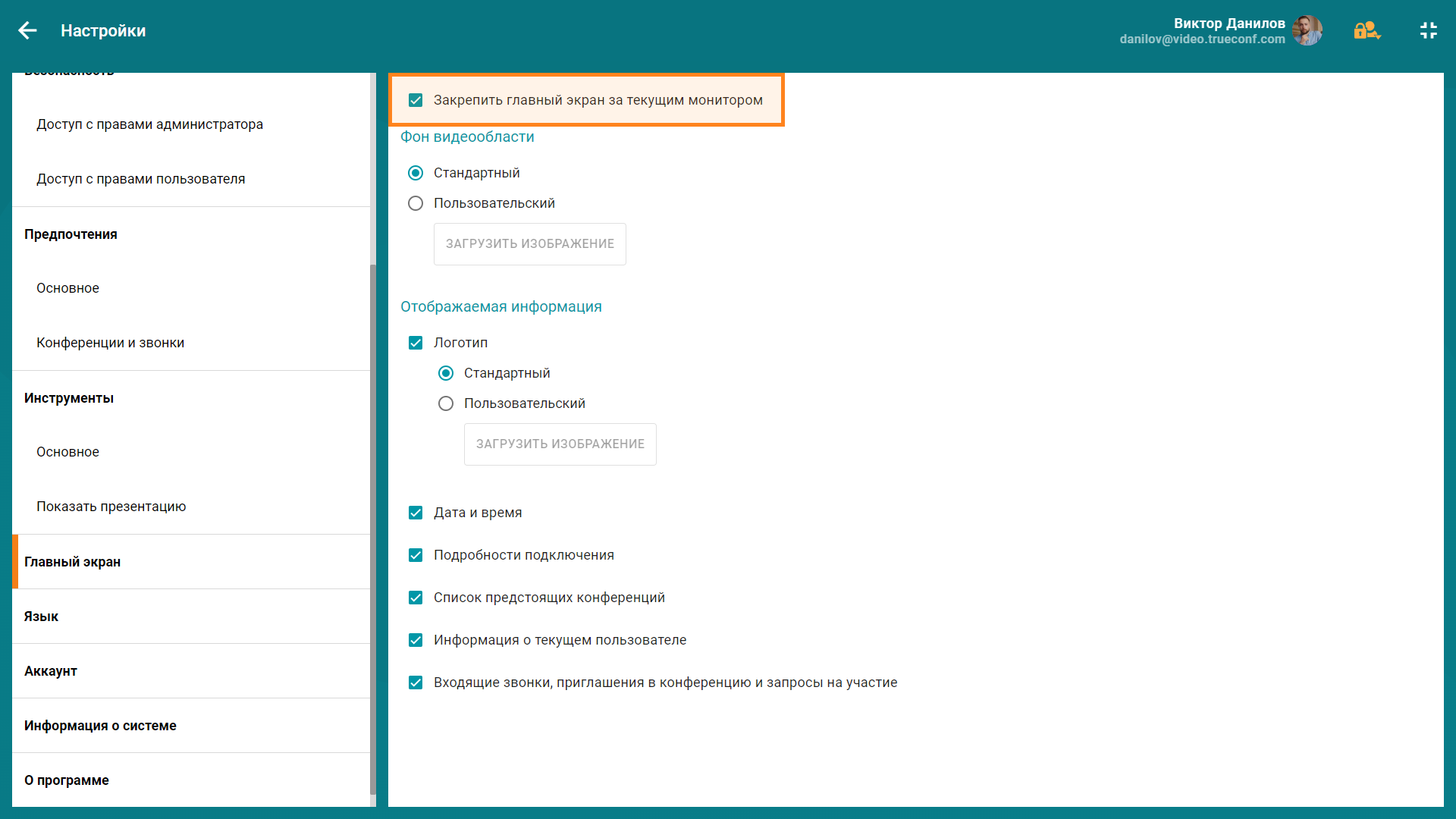Toggle Подробности подключения checkbox
Image resolution: width=1456 pixels, height=819 pixels.
click(416, 555)
